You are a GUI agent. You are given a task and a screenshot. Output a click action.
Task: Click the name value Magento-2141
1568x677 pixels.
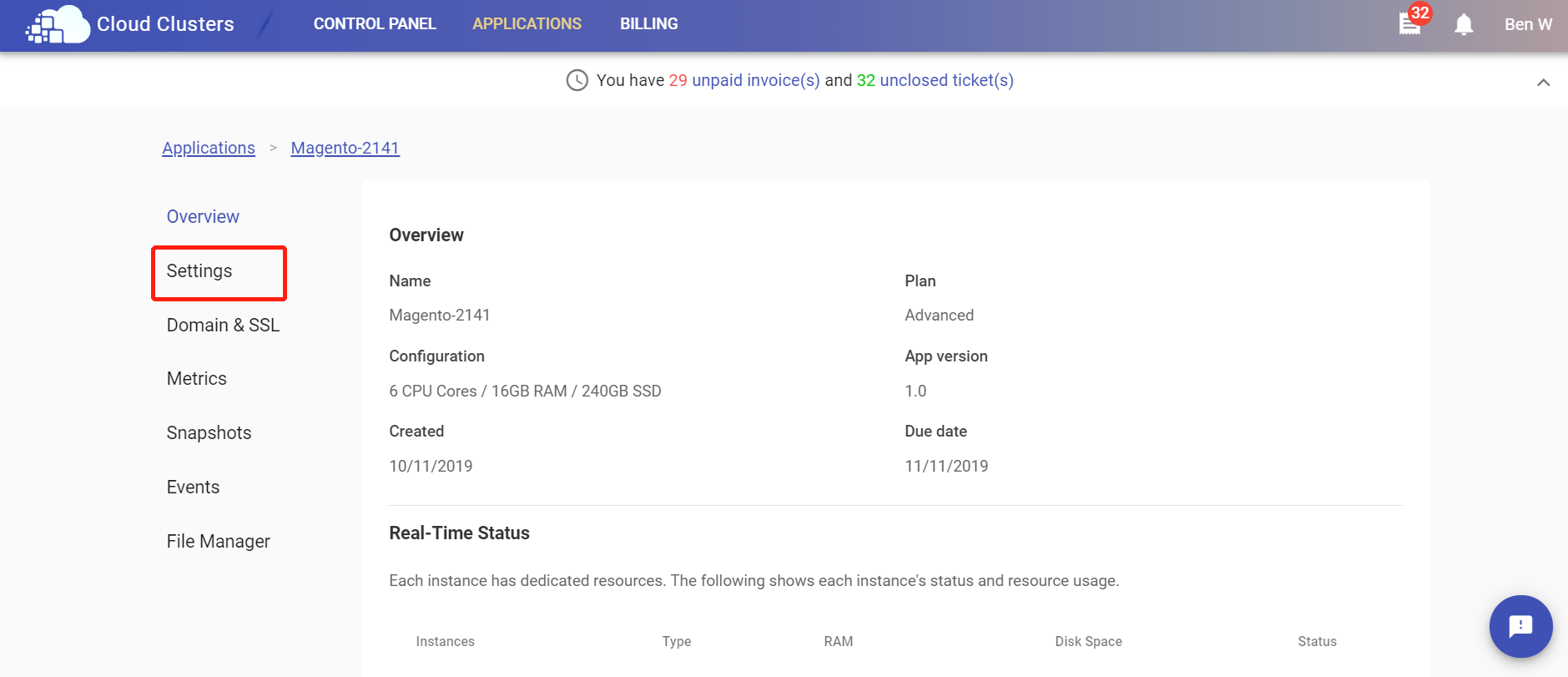[x=439, y=315]
